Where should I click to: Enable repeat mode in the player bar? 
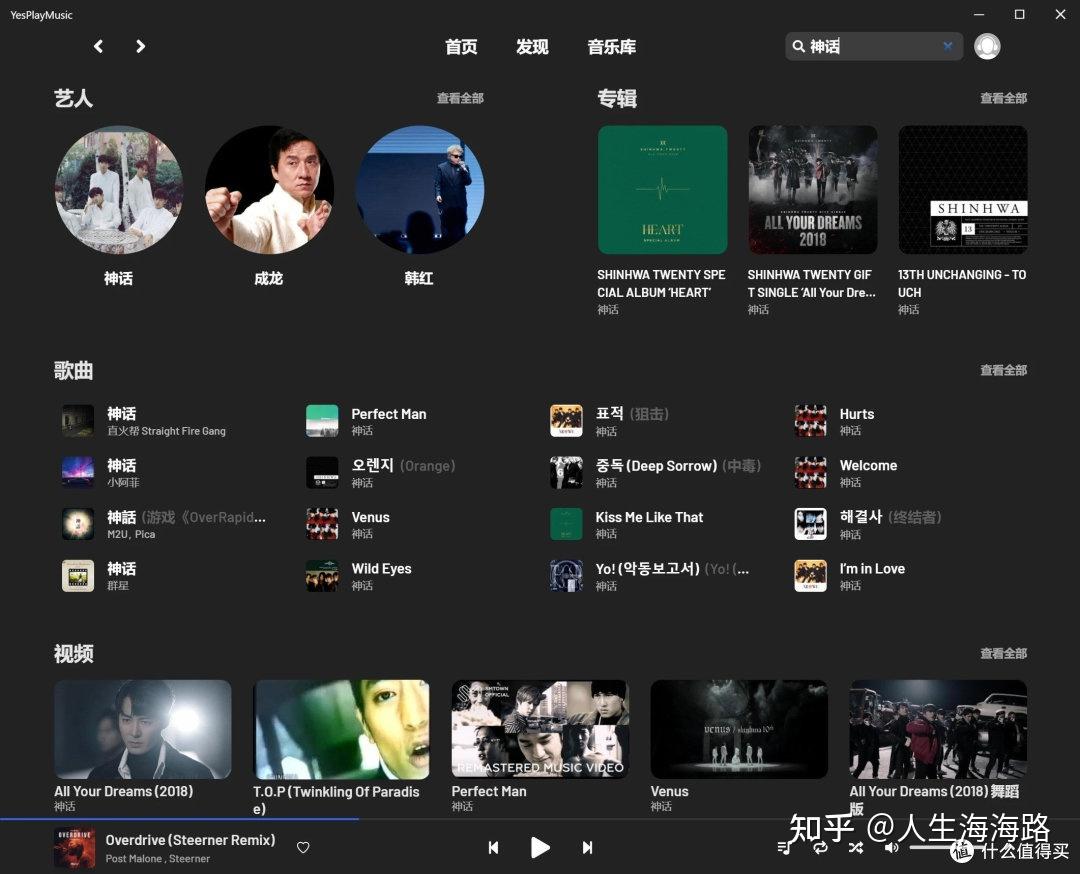pyautogui.click(x=820, y=847)
